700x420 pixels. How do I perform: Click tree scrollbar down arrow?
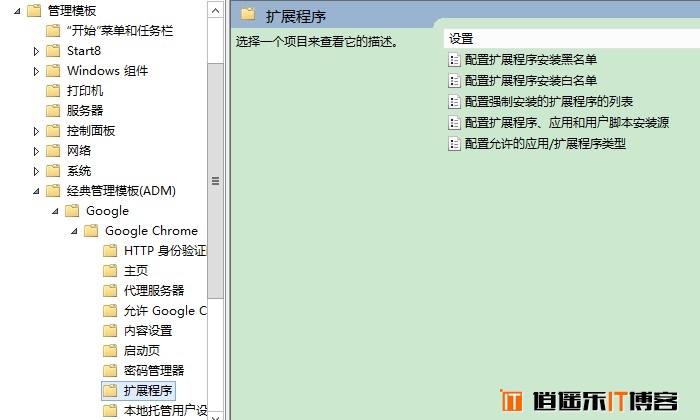216,417
